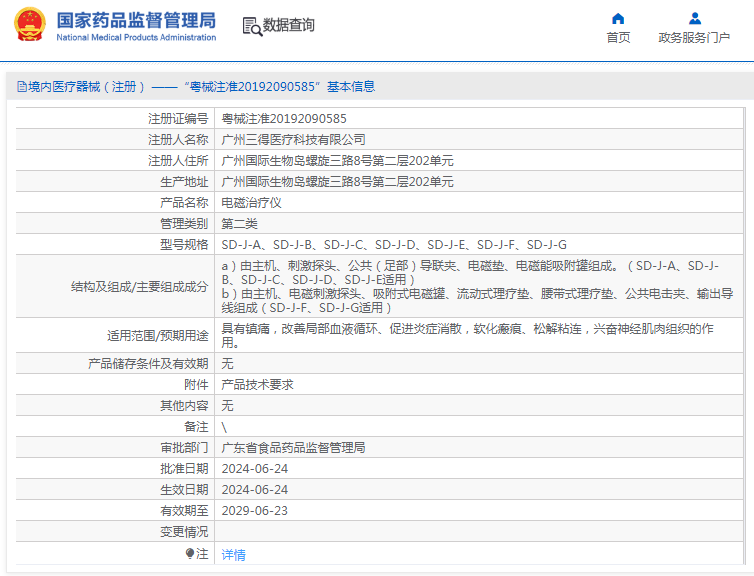
Task: Click the 国家药品监督管理局 site title
Action: pos(136,19)
